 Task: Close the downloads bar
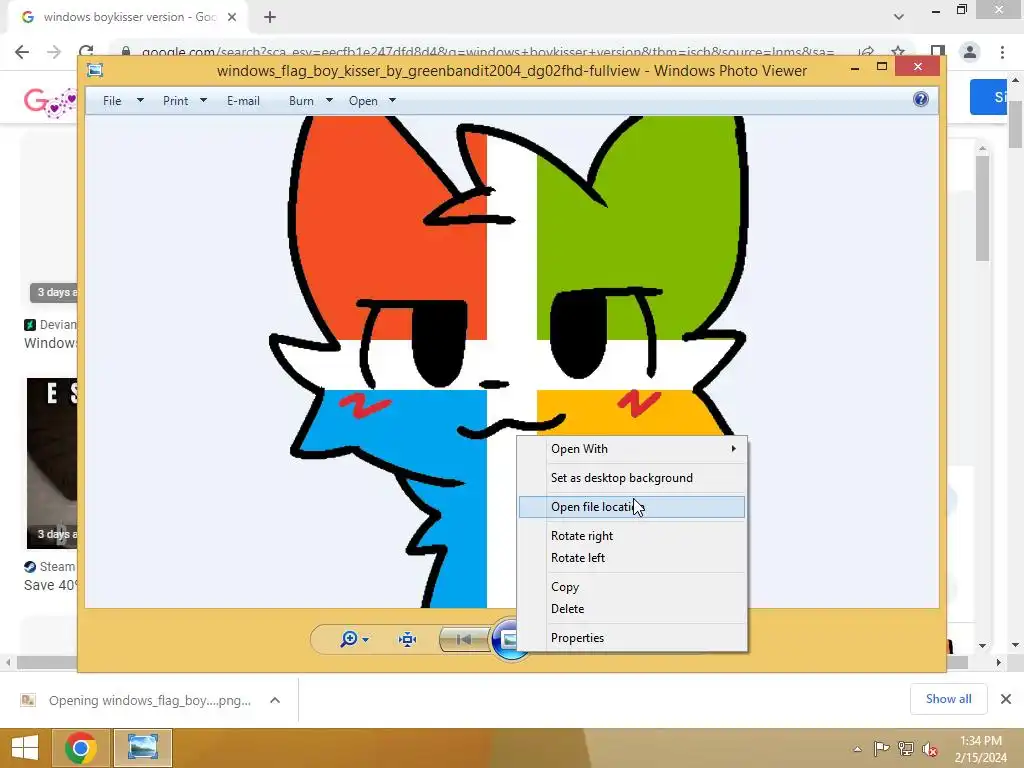coord(1006,699)
